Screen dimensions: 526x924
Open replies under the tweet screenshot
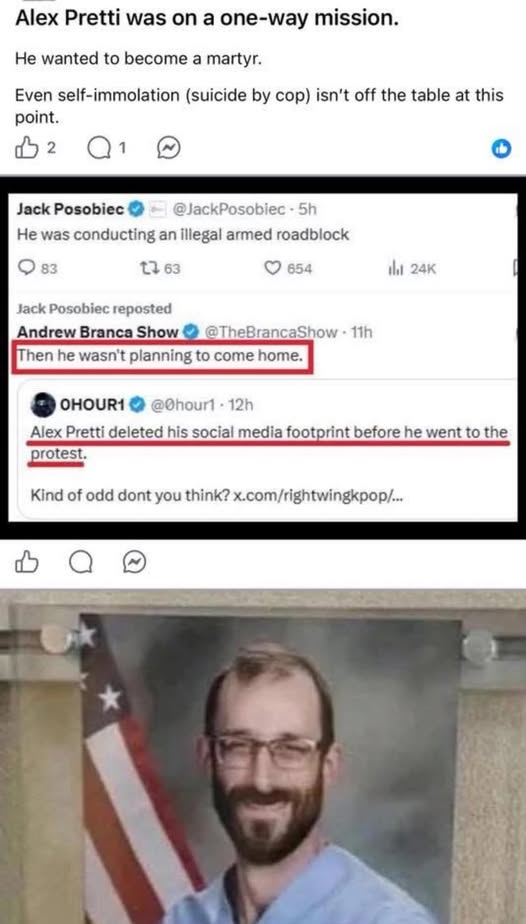tap(80, 563)
